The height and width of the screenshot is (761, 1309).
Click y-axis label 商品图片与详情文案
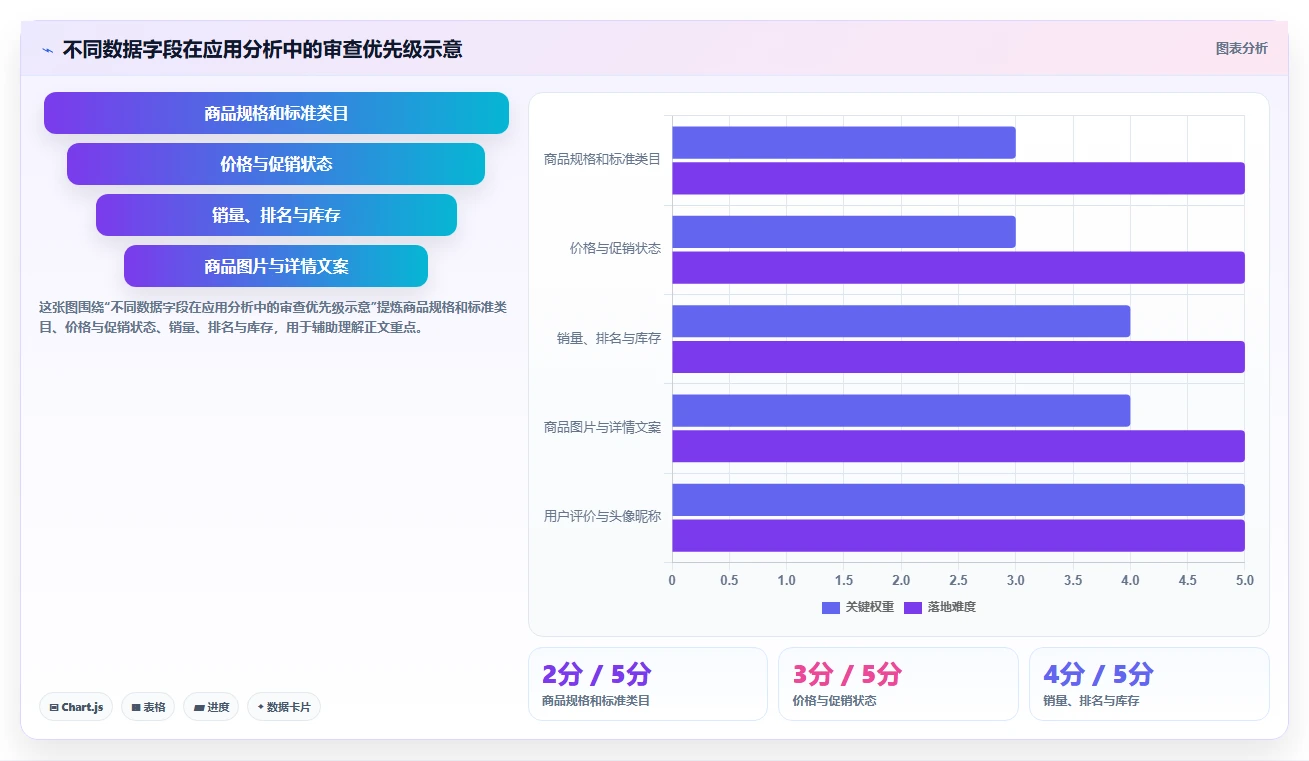[x=602, y=427]
